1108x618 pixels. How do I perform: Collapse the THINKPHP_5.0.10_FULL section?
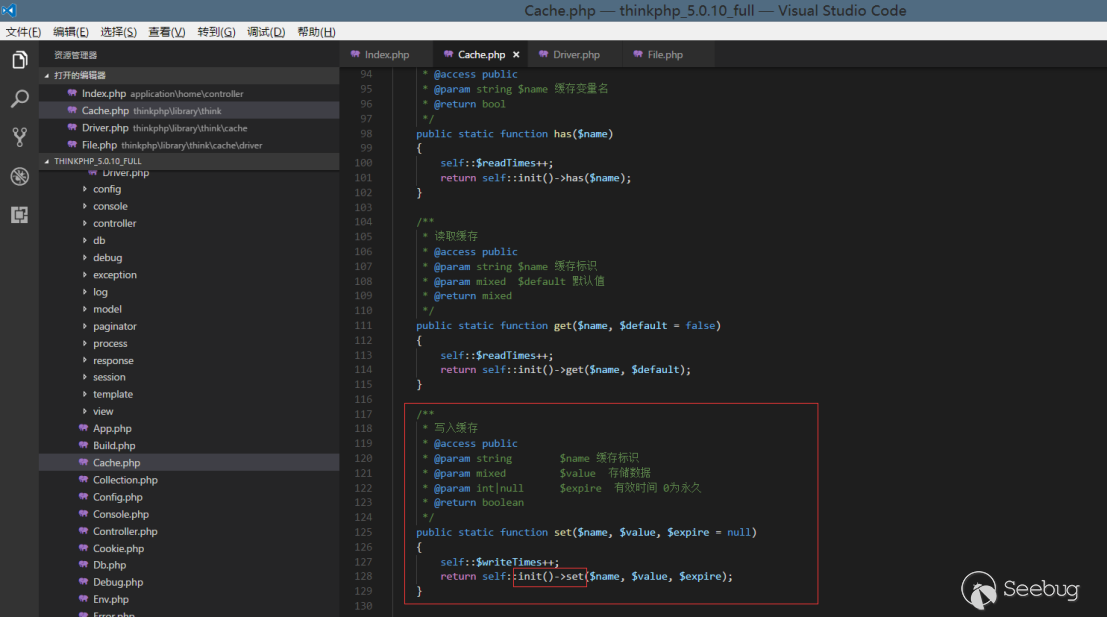tap(189, 161)
